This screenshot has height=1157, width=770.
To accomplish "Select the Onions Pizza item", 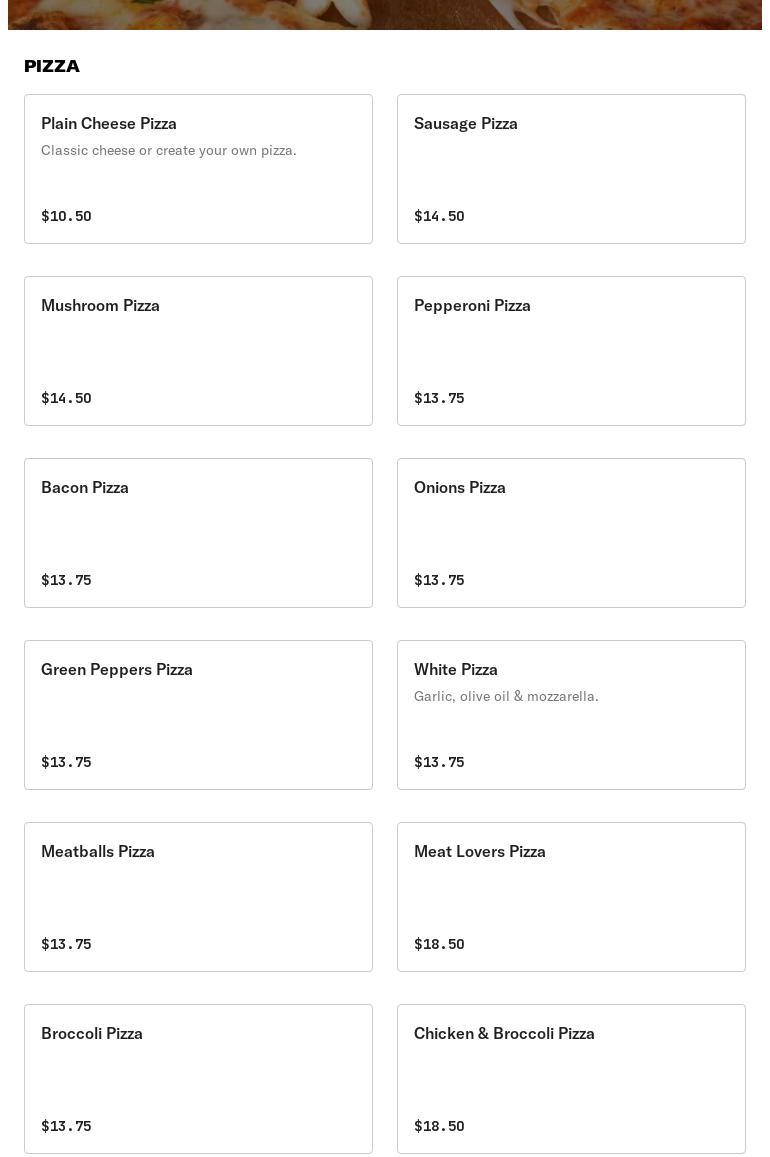I will click(571, 533).
